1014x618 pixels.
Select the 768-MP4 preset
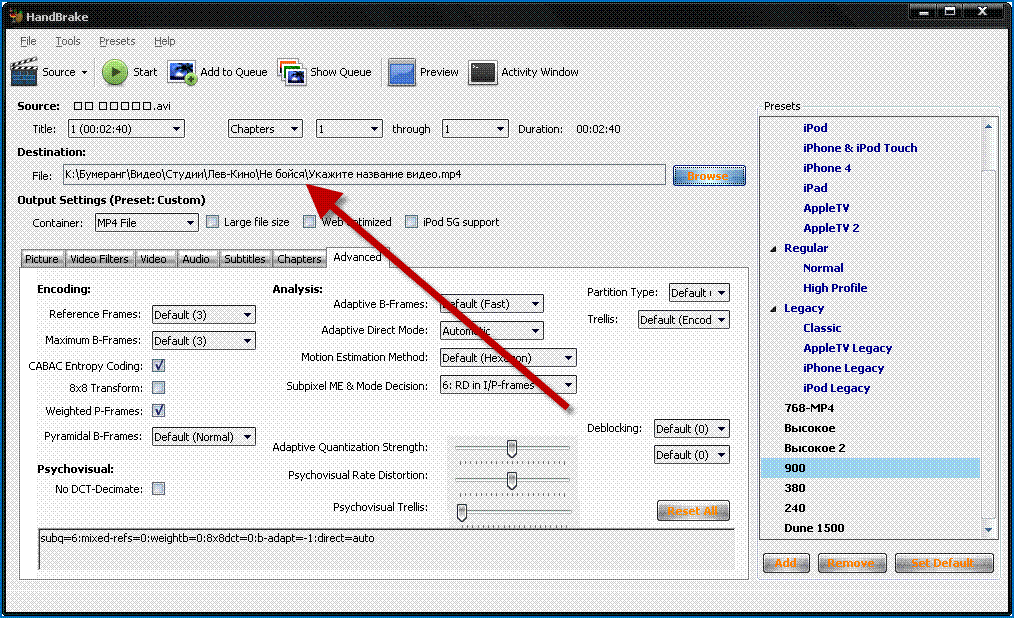[808, 409]
